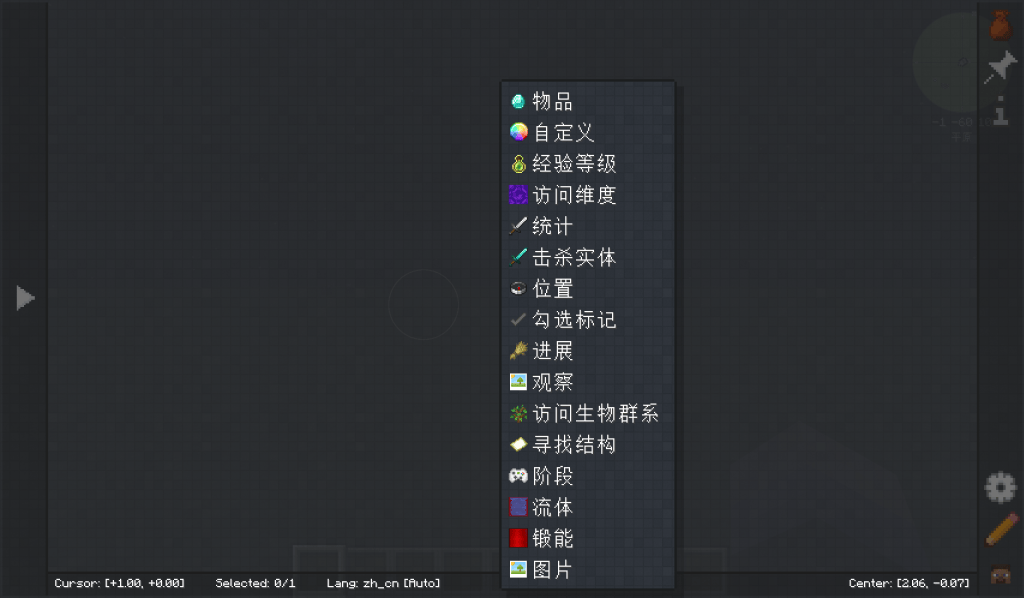
Task: Select 经验等级 task option
Action: point(573,164)
